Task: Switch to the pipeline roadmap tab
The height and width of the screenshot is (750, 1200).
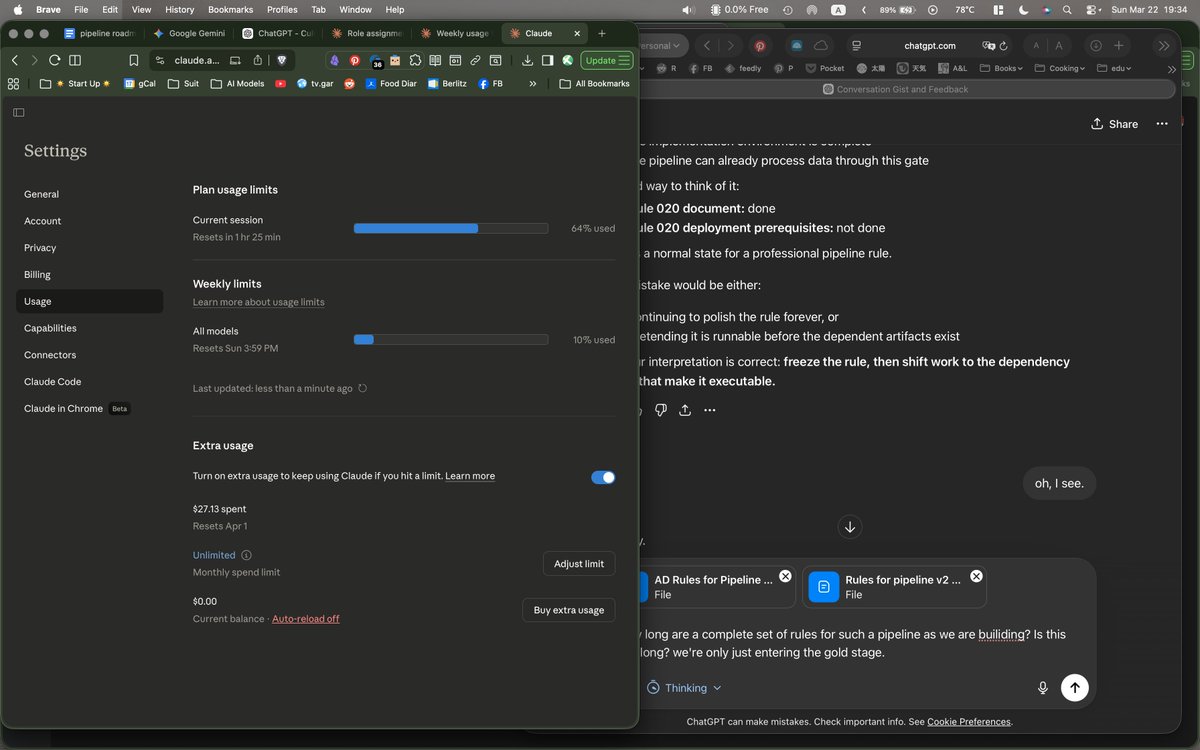Action: pos(99,33)
